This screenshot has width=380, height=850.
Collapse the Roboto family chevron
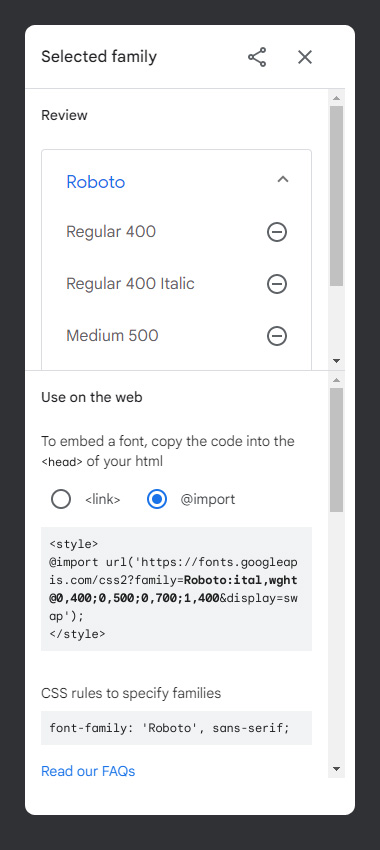(282, 179)
